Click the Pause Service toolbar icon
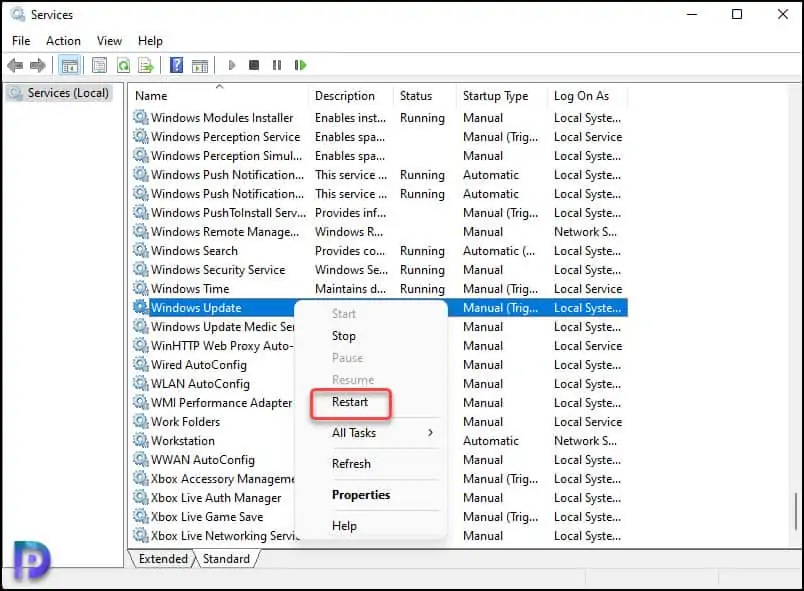Viewport: 804px width, 591px height. click(277, 65)
